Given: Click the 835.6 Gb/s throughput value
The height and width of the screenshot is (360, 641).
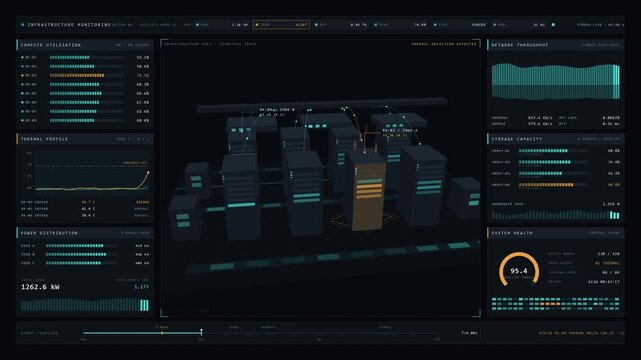Looking at the screenshot, I should point(540,118).
